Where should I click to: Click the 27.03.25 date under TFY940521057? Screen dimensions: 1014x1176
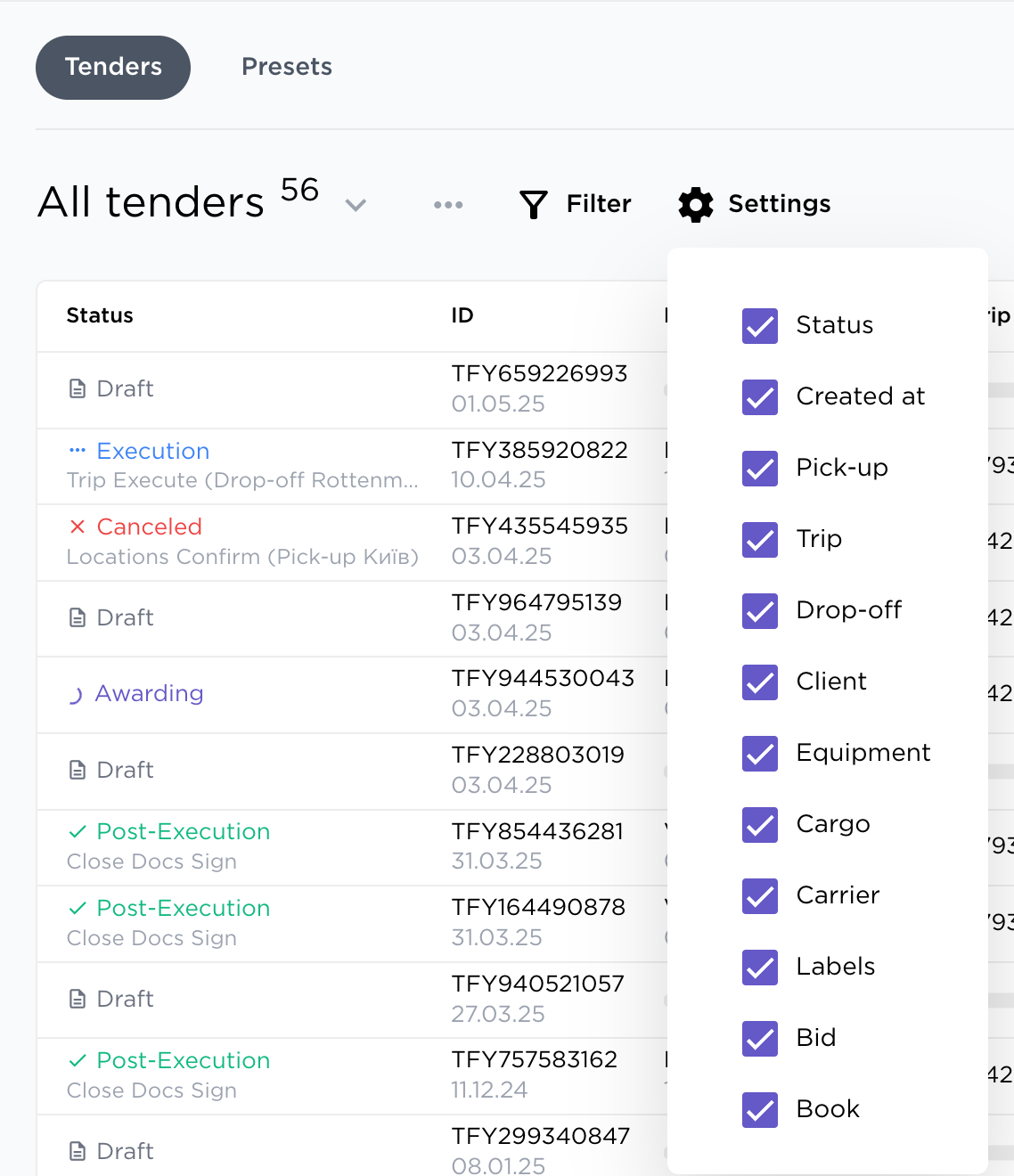(x=498, y=1014)
